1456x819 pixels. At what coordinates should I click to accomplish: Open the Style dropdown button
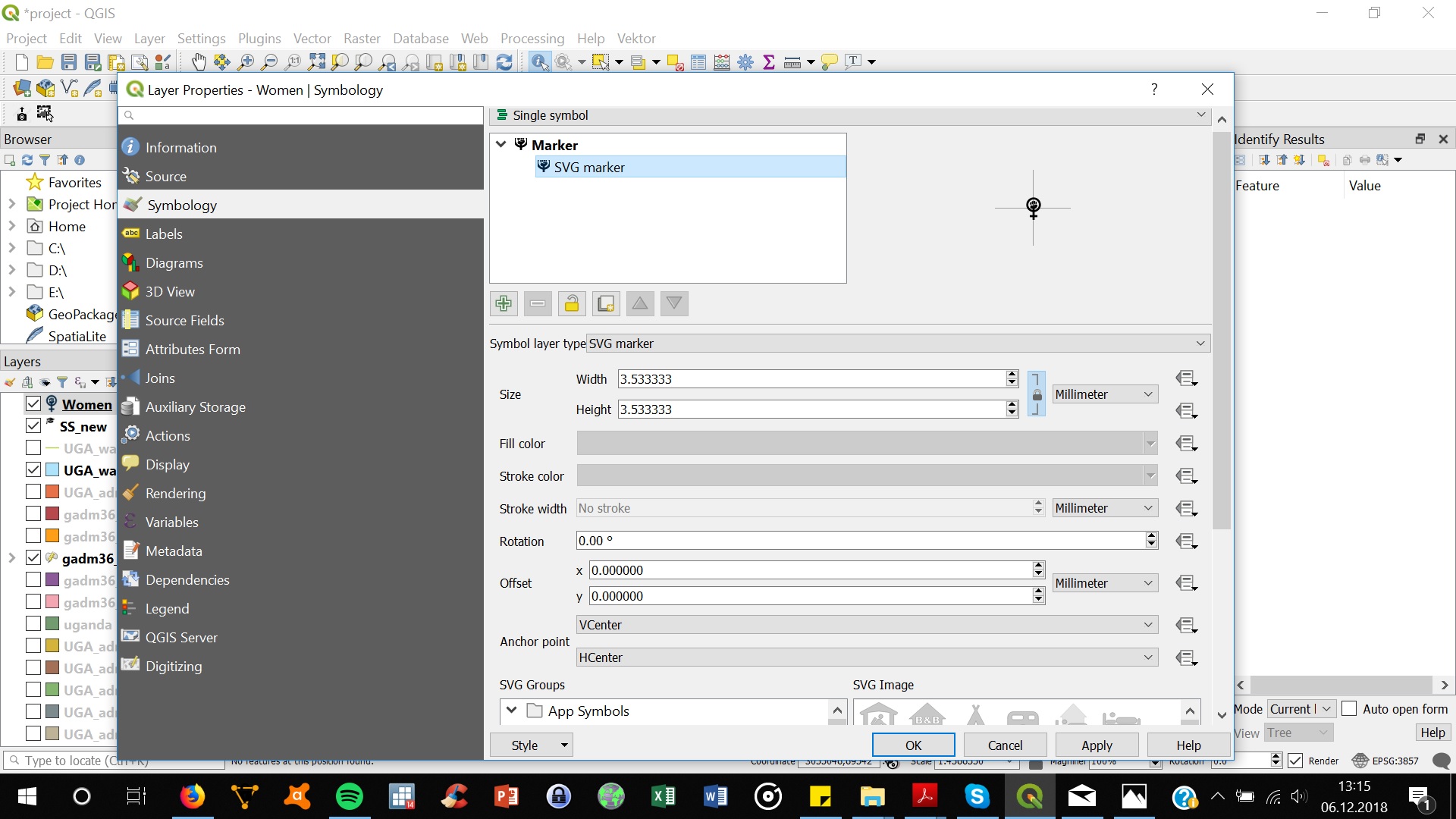[531, 745]
